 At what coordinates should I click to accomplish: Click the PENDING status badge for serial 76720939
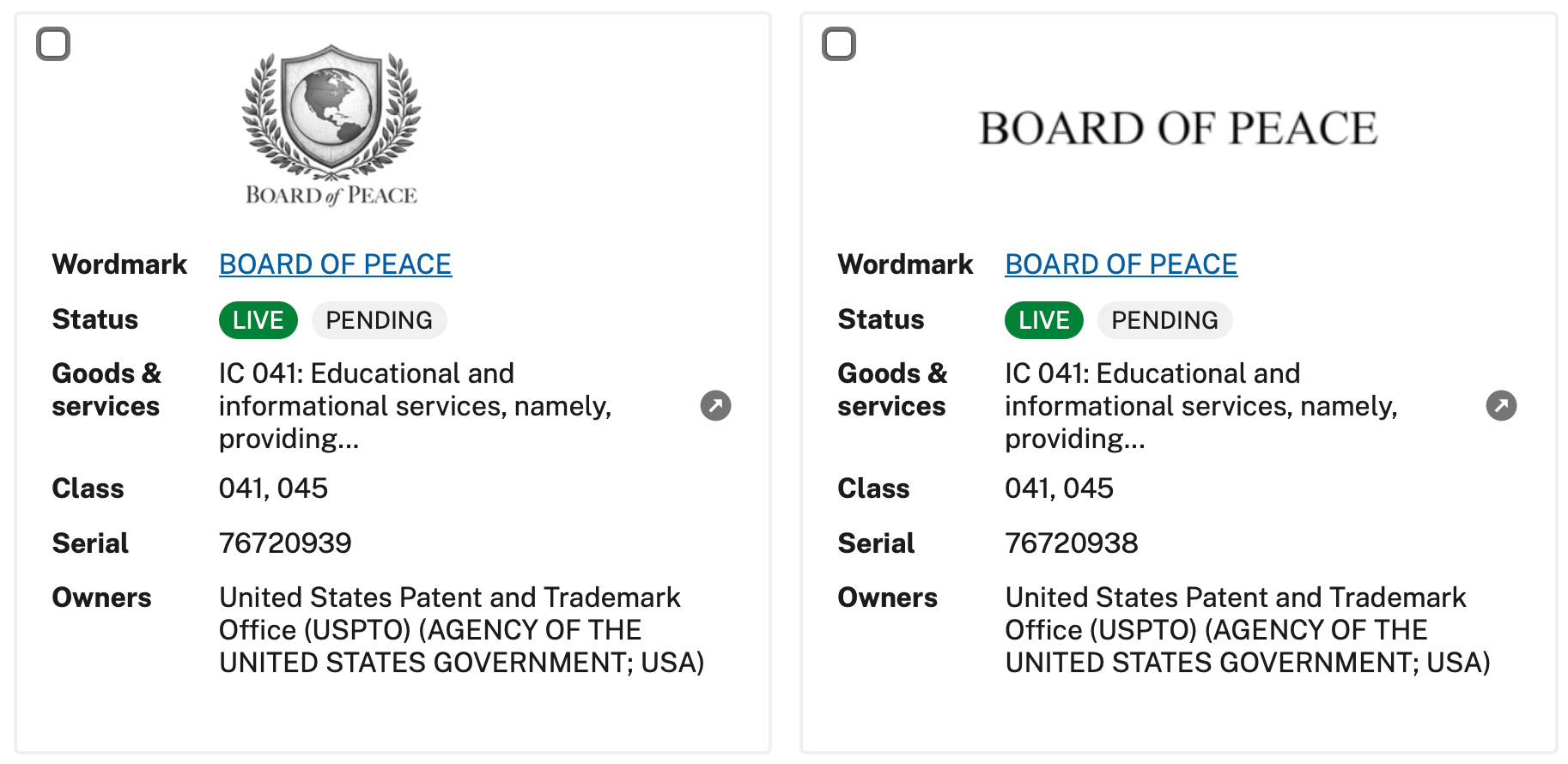point(379,320)
